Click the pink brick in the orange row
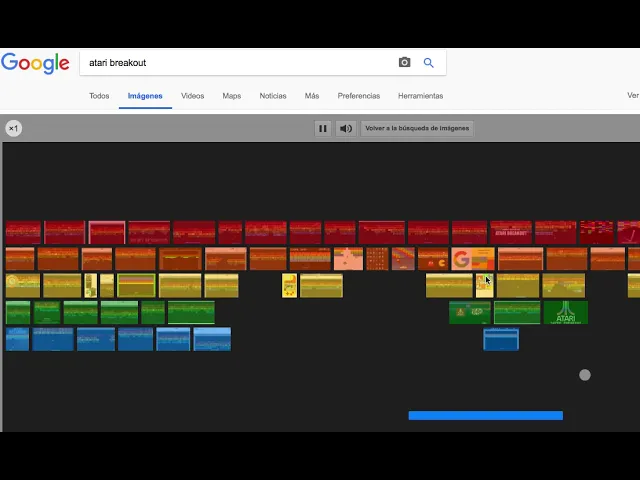Image resolution: width=640 pixels, height=480 pixels. 348,259
